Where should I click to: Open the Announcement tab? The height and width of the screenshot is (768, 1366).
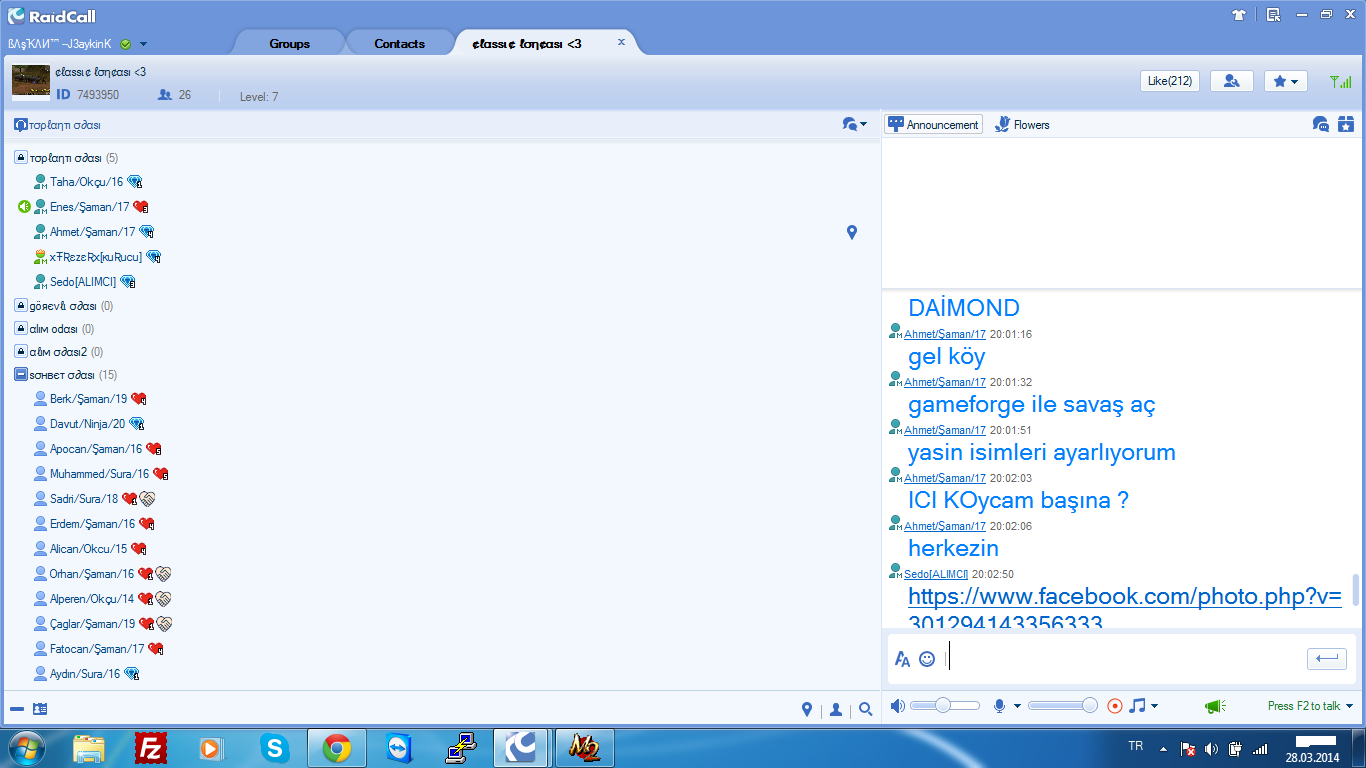933,125
